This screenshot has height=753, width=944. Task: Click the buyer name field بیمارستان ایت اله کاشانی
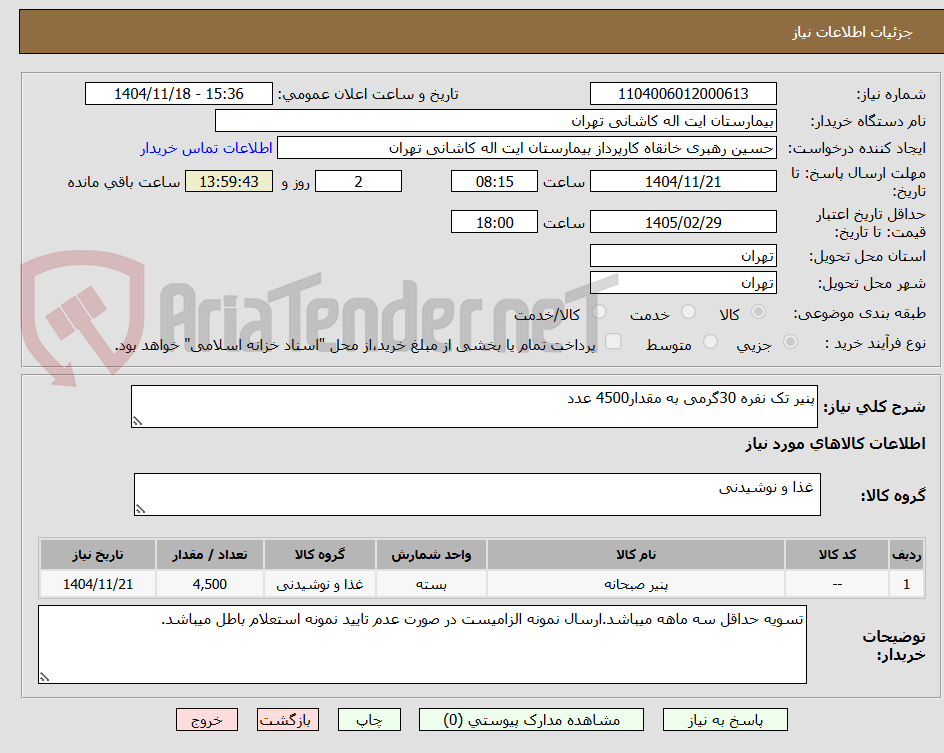[x=495, y=121]
